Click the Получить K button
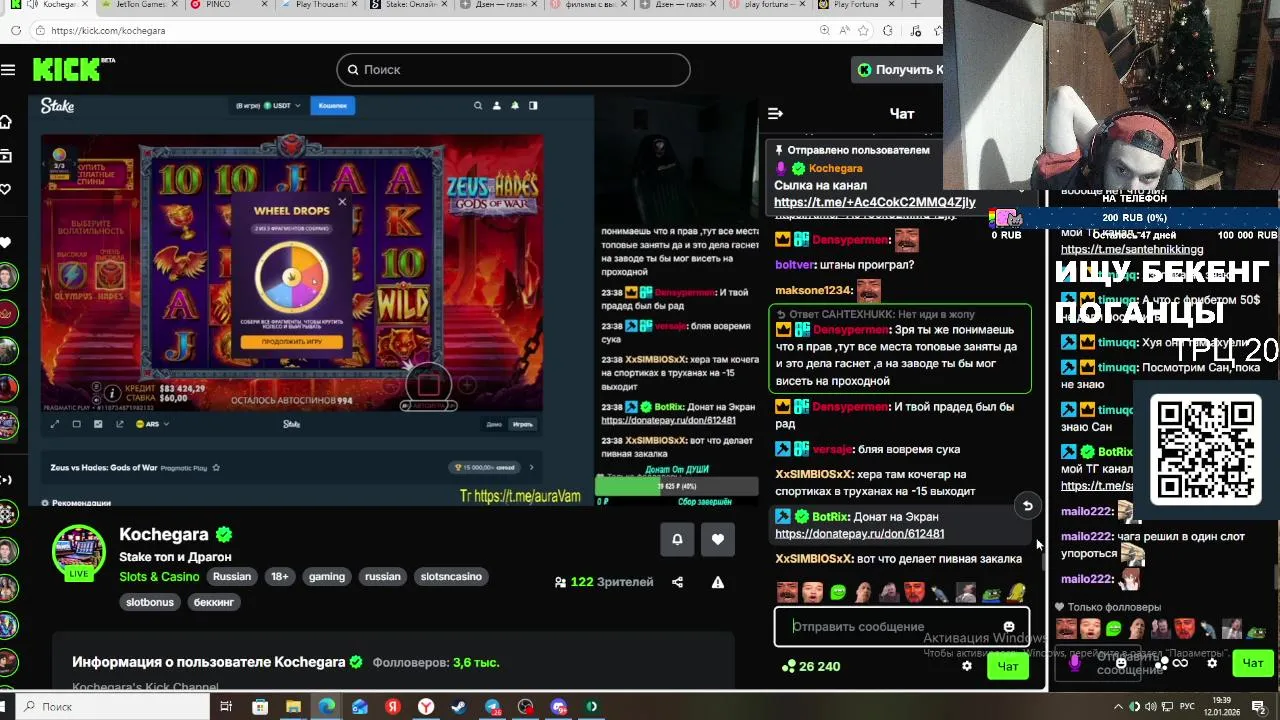 coord(897,69)
